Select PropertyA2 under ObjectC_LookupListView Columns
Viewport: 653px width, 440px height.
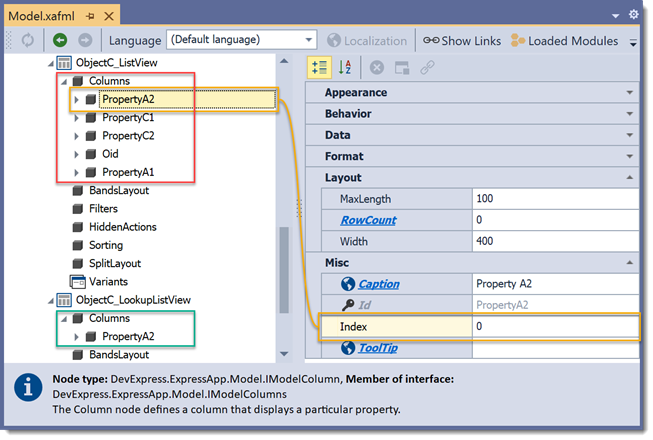point(128,336)
